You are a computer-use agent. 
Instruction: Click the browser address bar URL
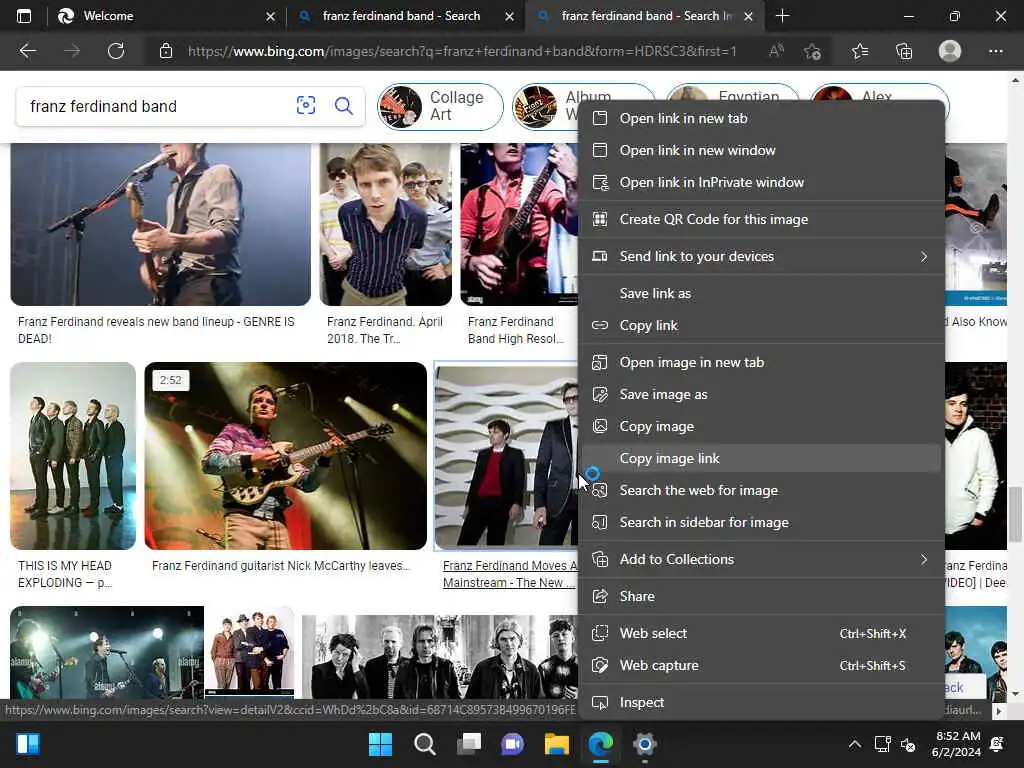462,51
